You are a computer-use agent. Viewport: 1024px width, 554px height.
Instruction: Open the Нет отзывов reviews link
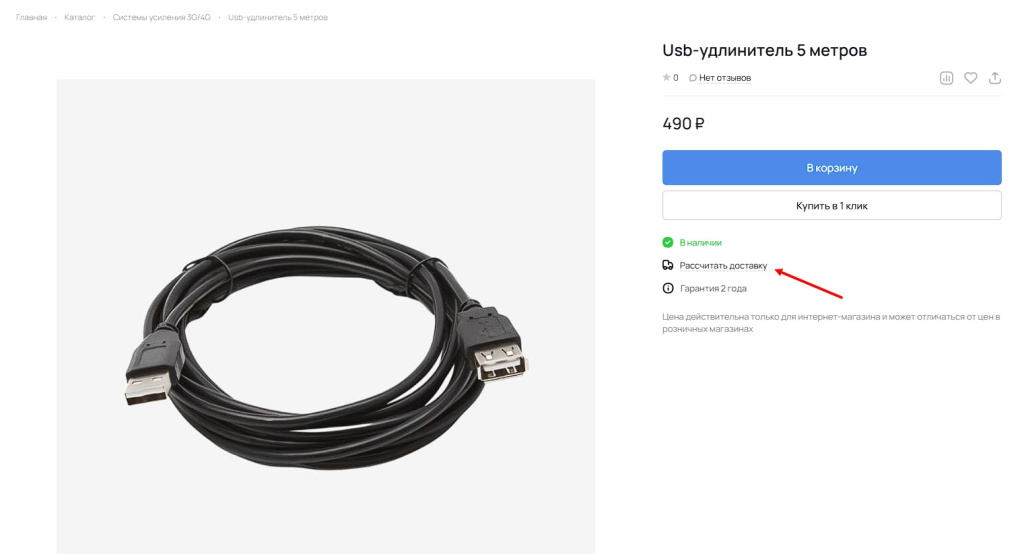(725, 78)
